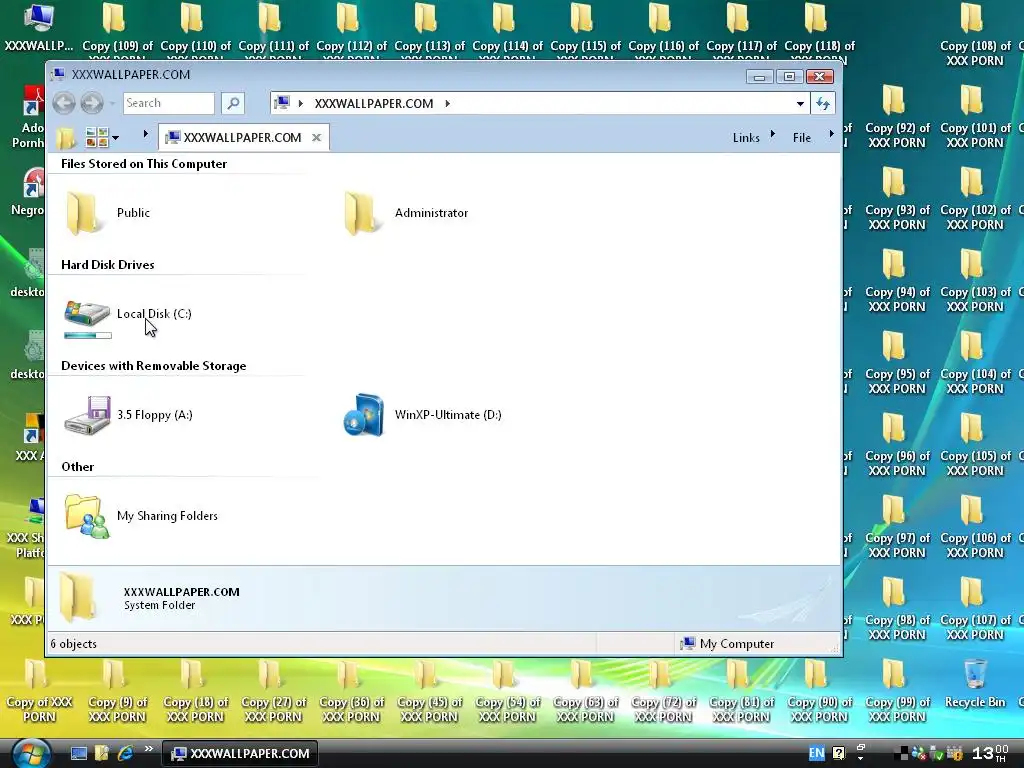Select the Copy (103) desktop folder
Image resolution: width=1024 pixels, height=768 pixels.
pyautogui.click(x=975, y=281)
